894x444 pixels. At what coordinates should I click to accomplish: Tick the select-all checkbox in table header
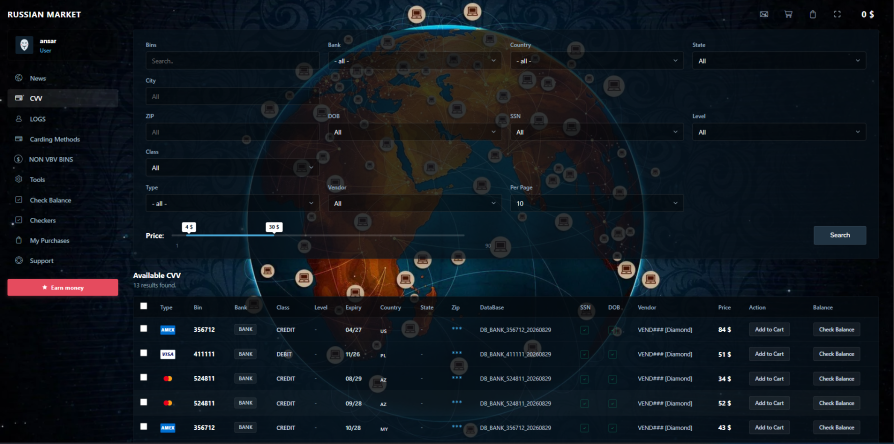coord(144,306)
